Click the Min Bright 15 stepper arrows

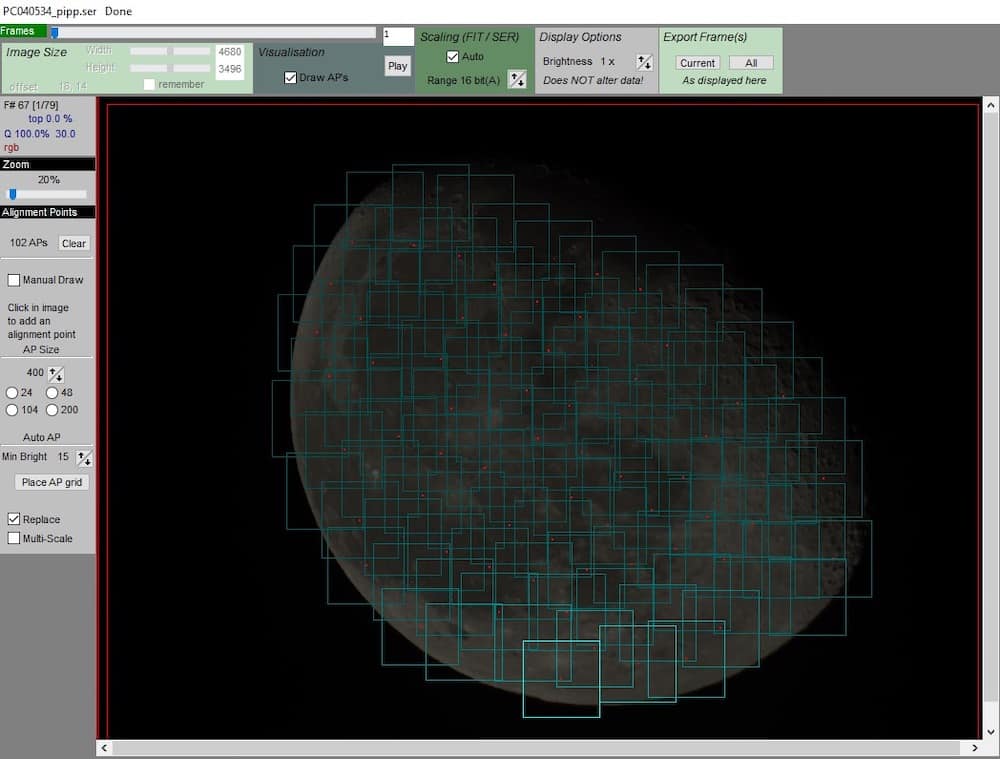point(84,457)
